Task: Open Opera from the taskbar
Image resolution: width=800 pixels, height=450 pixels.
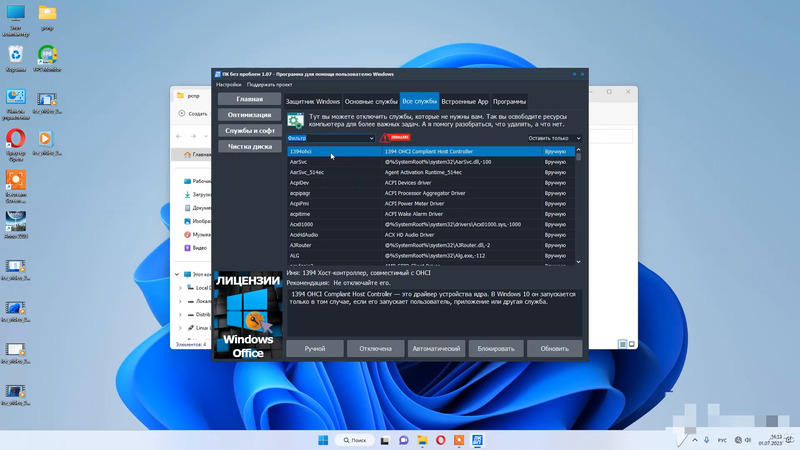Action: 441,440
